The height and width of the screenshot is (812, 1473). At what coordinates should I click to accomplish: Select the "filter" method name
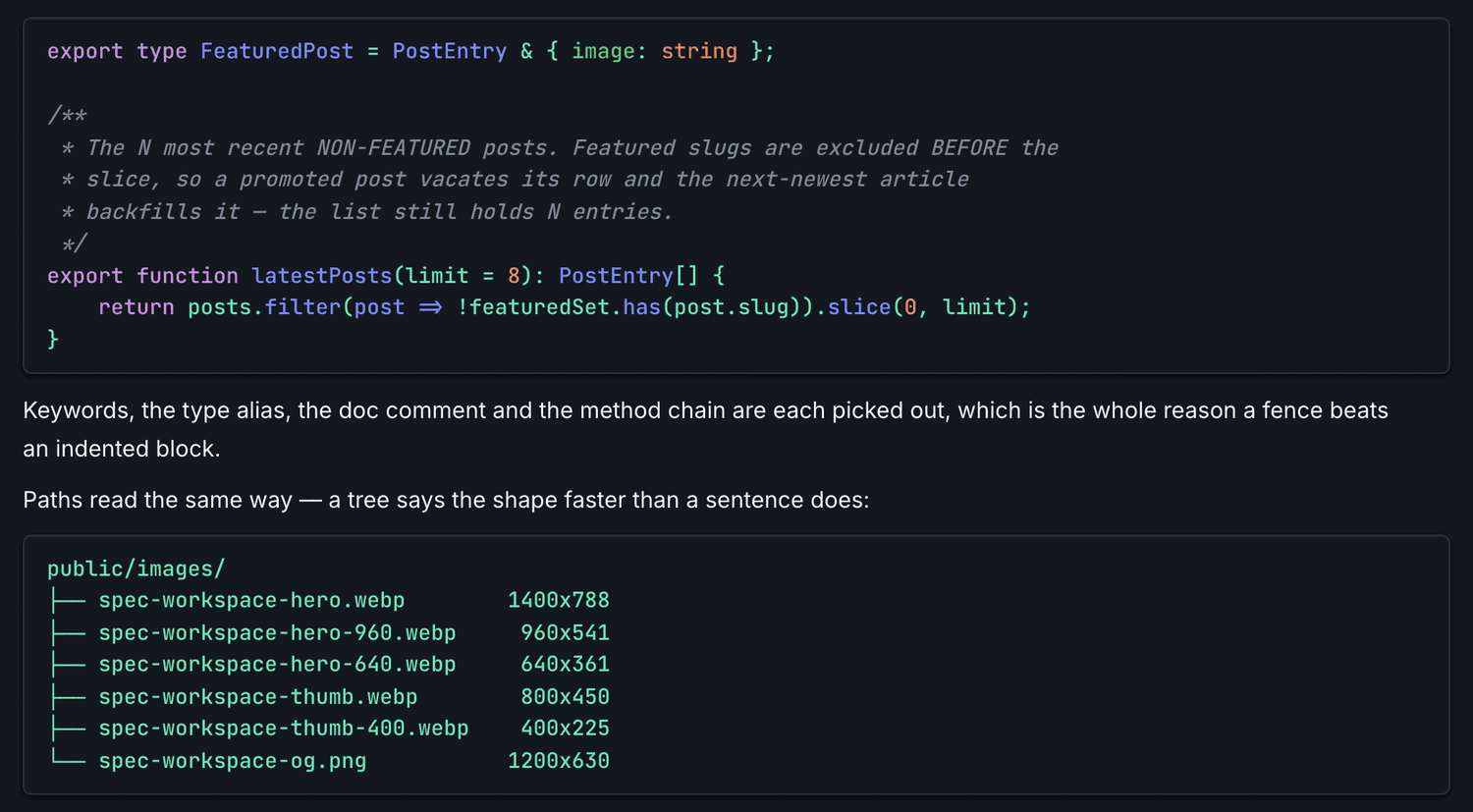(x=302, y=307)
